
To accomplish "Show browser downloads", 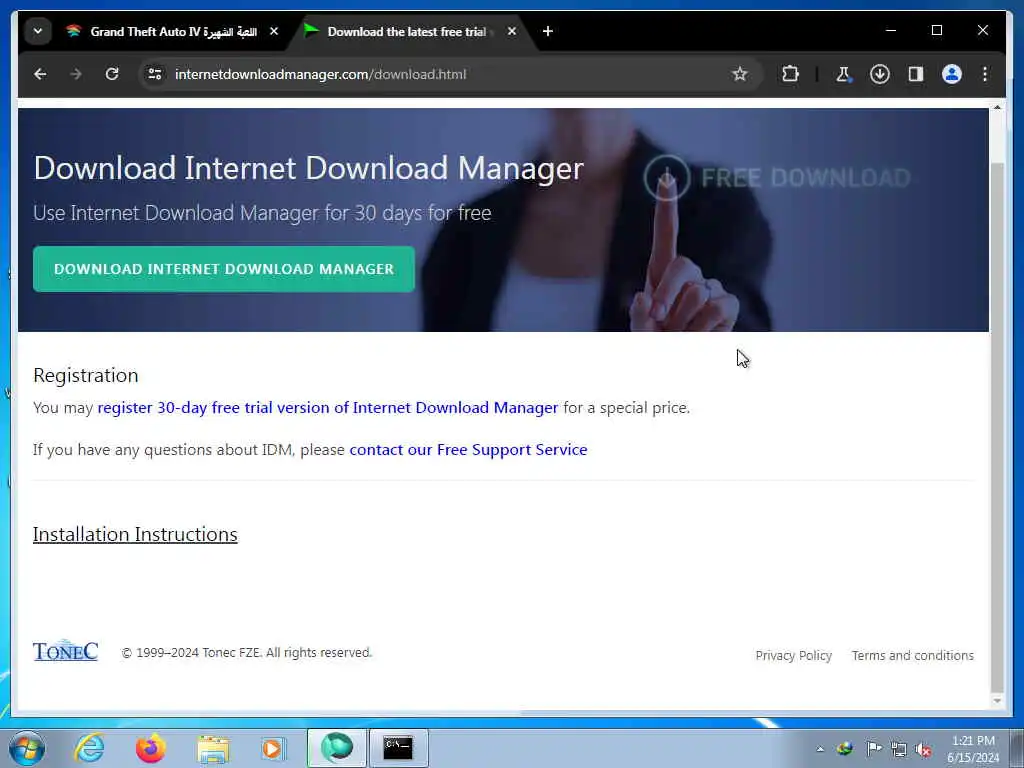I will pyautogui.click(x=880, y=74).
